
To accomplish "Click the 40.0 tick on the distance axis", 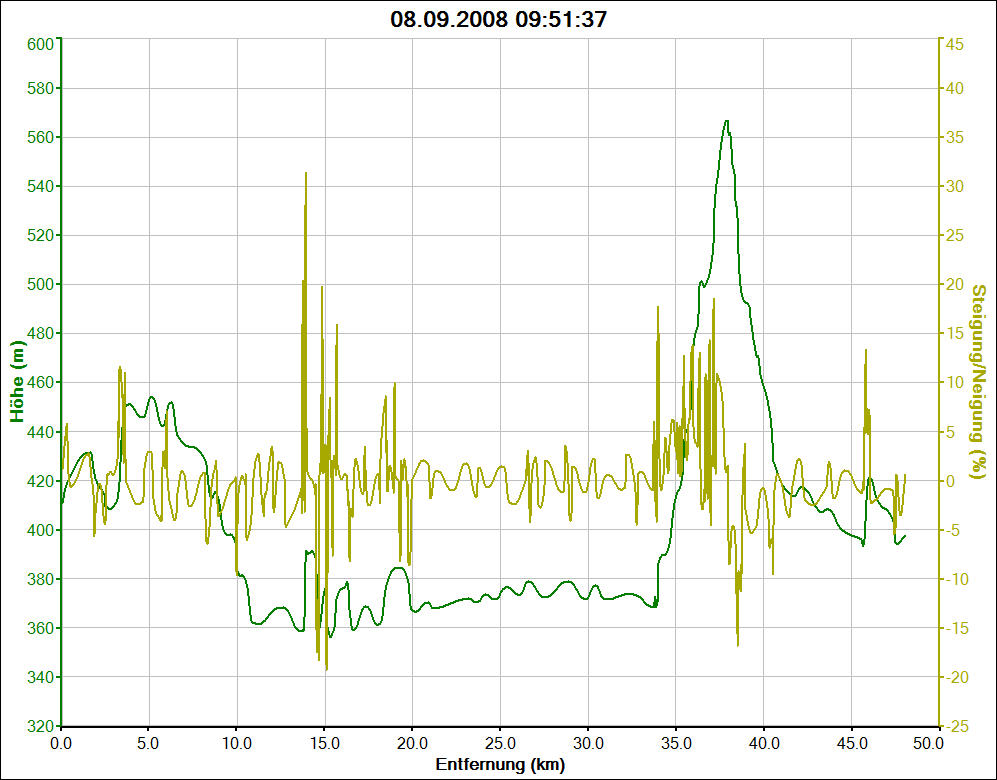I will [764, 743].
